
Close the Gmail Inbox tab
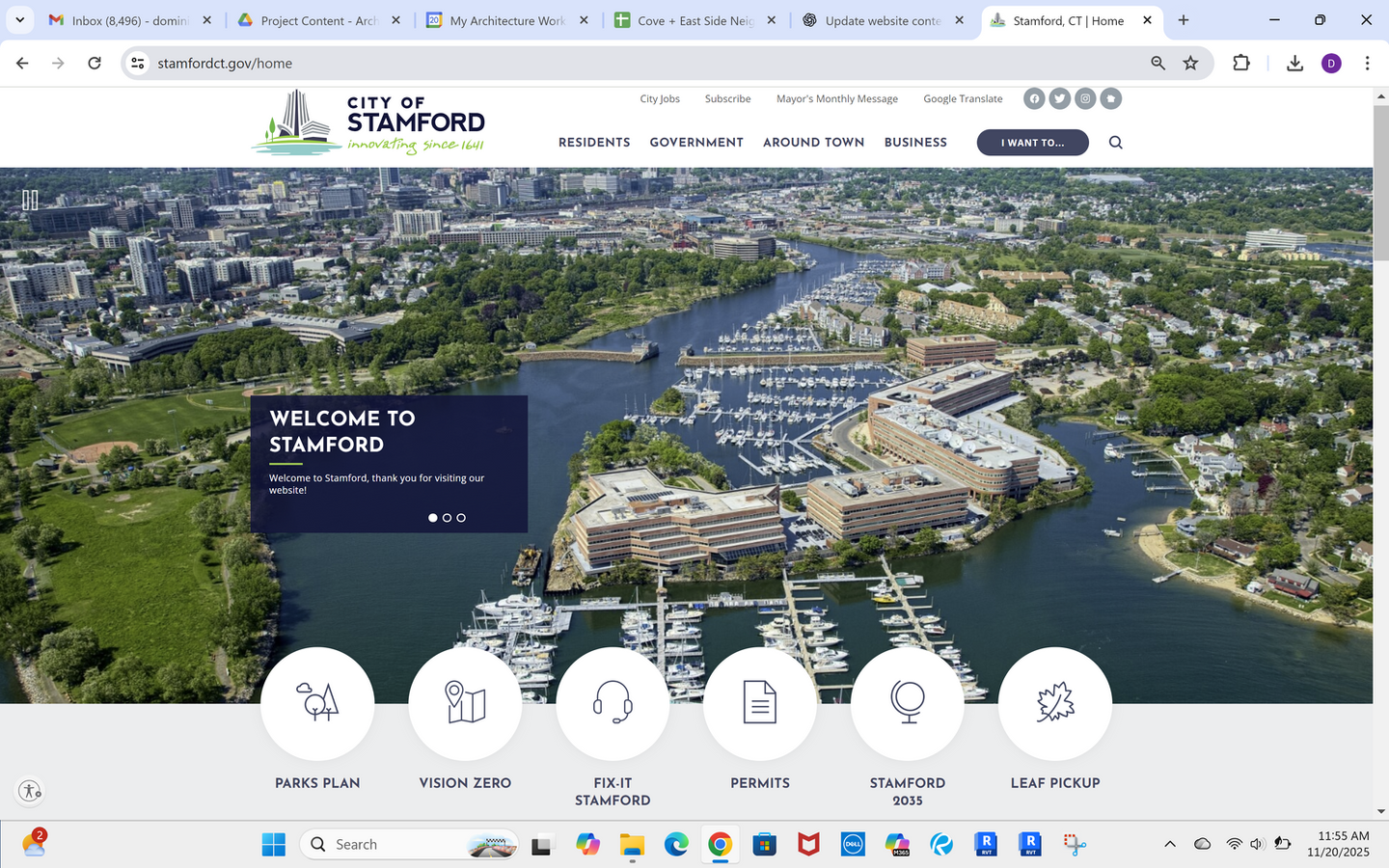point(206,20)
